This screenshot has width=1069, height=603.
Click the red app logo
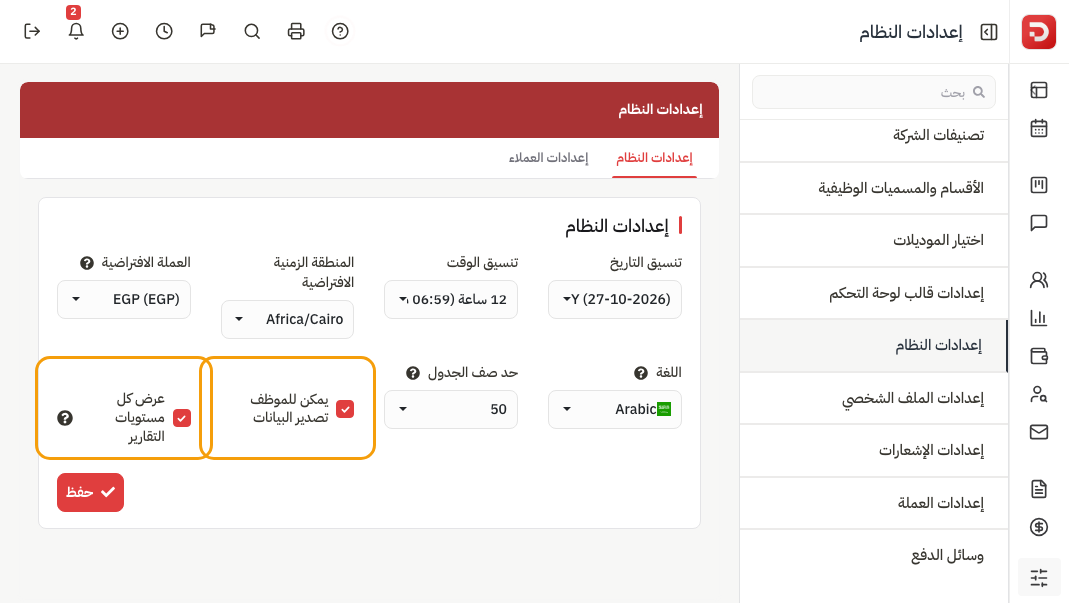[x=1038, y=32]
